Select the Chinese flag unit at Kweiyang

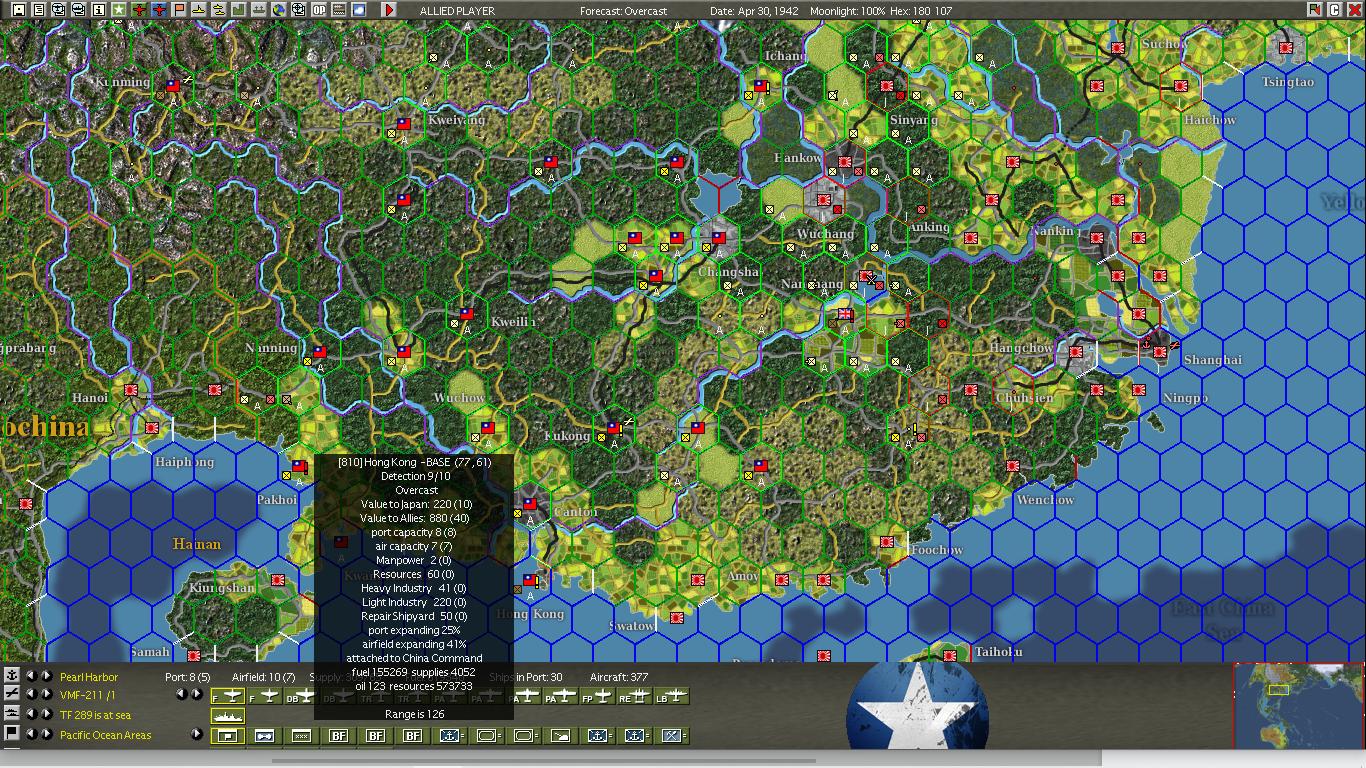tap(404, 124)
